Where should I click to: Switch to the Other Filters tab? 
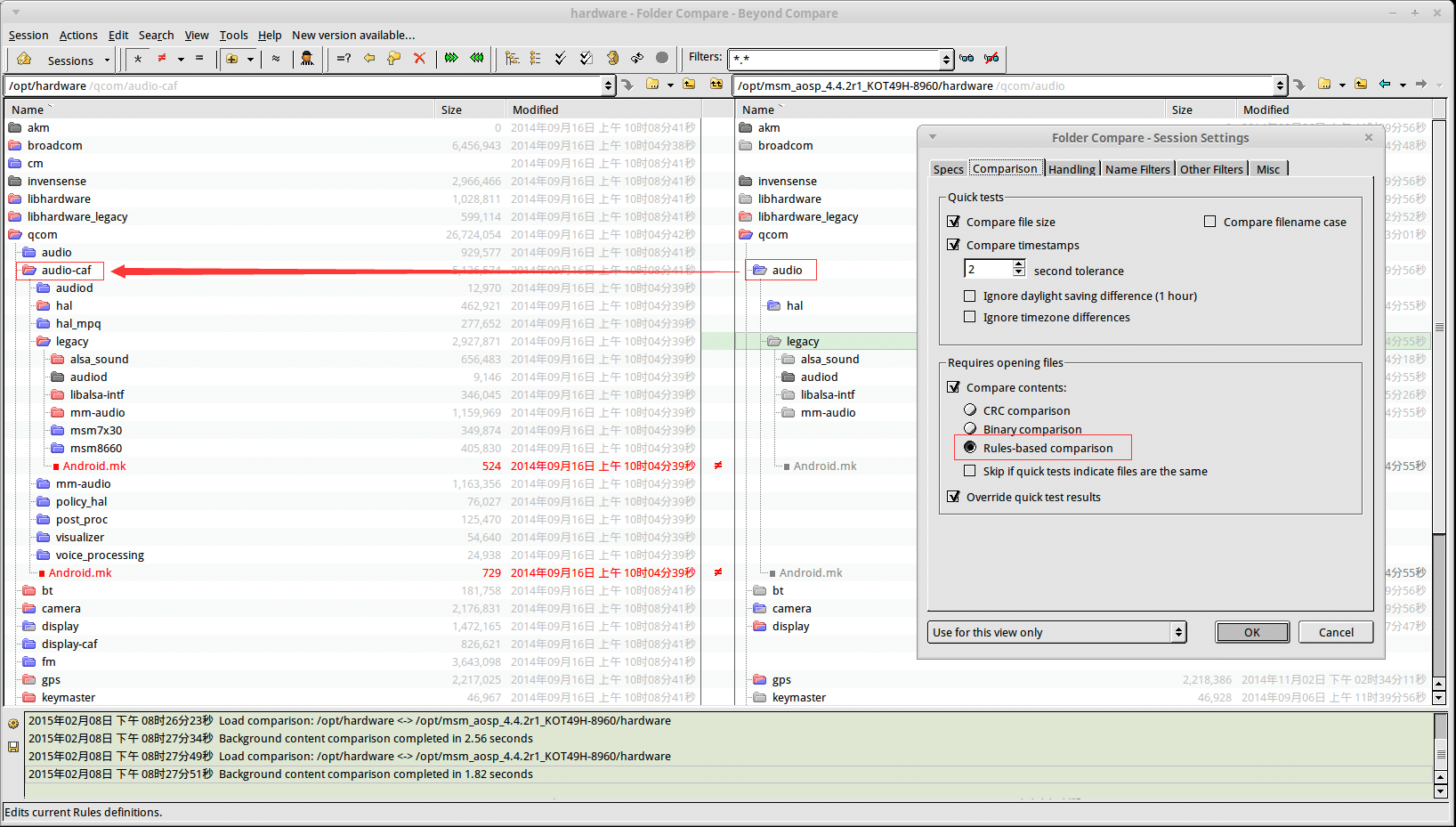(x=1211, y=169)
